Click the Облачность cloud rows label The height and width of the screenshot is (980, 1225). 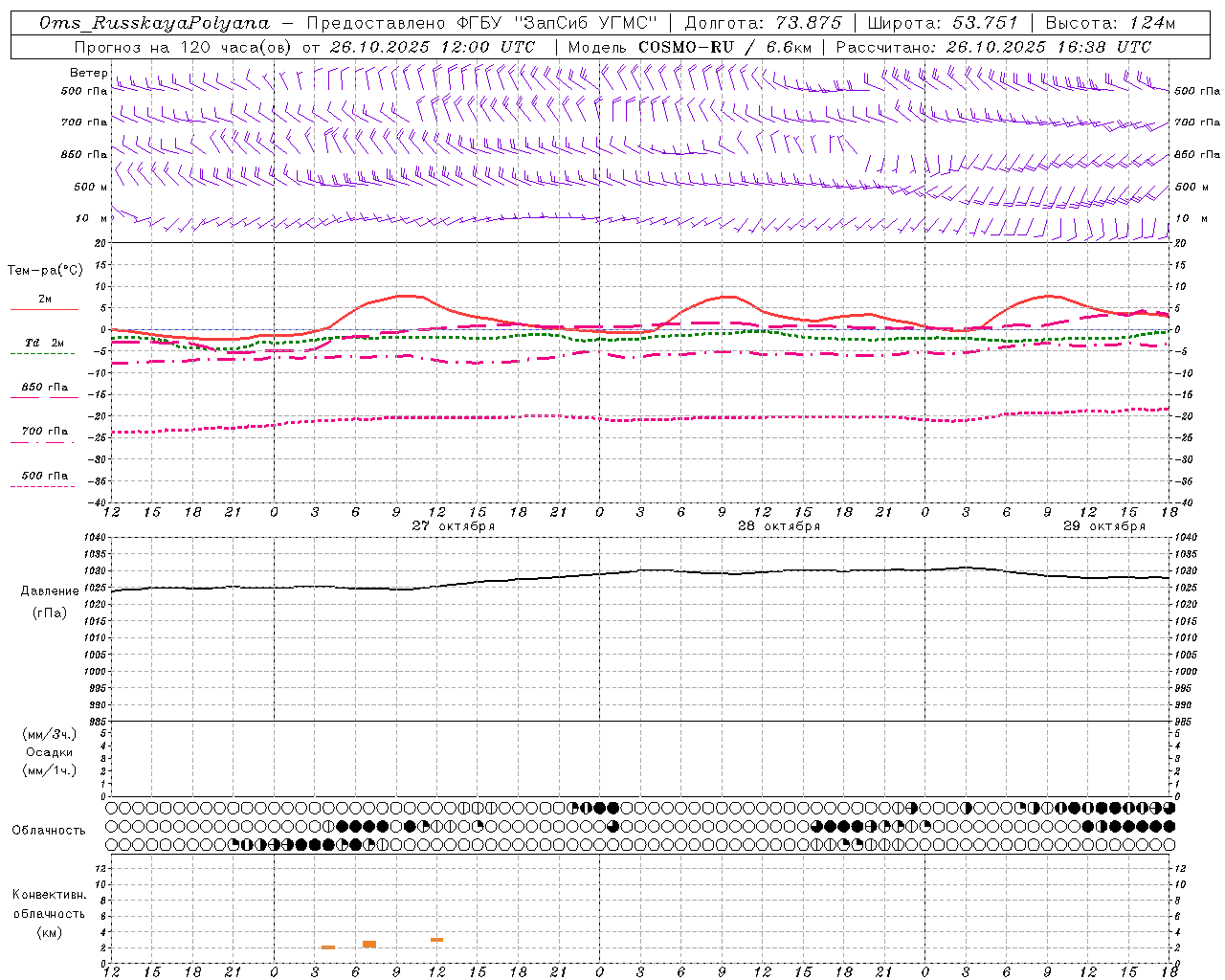tap(49, 831)
